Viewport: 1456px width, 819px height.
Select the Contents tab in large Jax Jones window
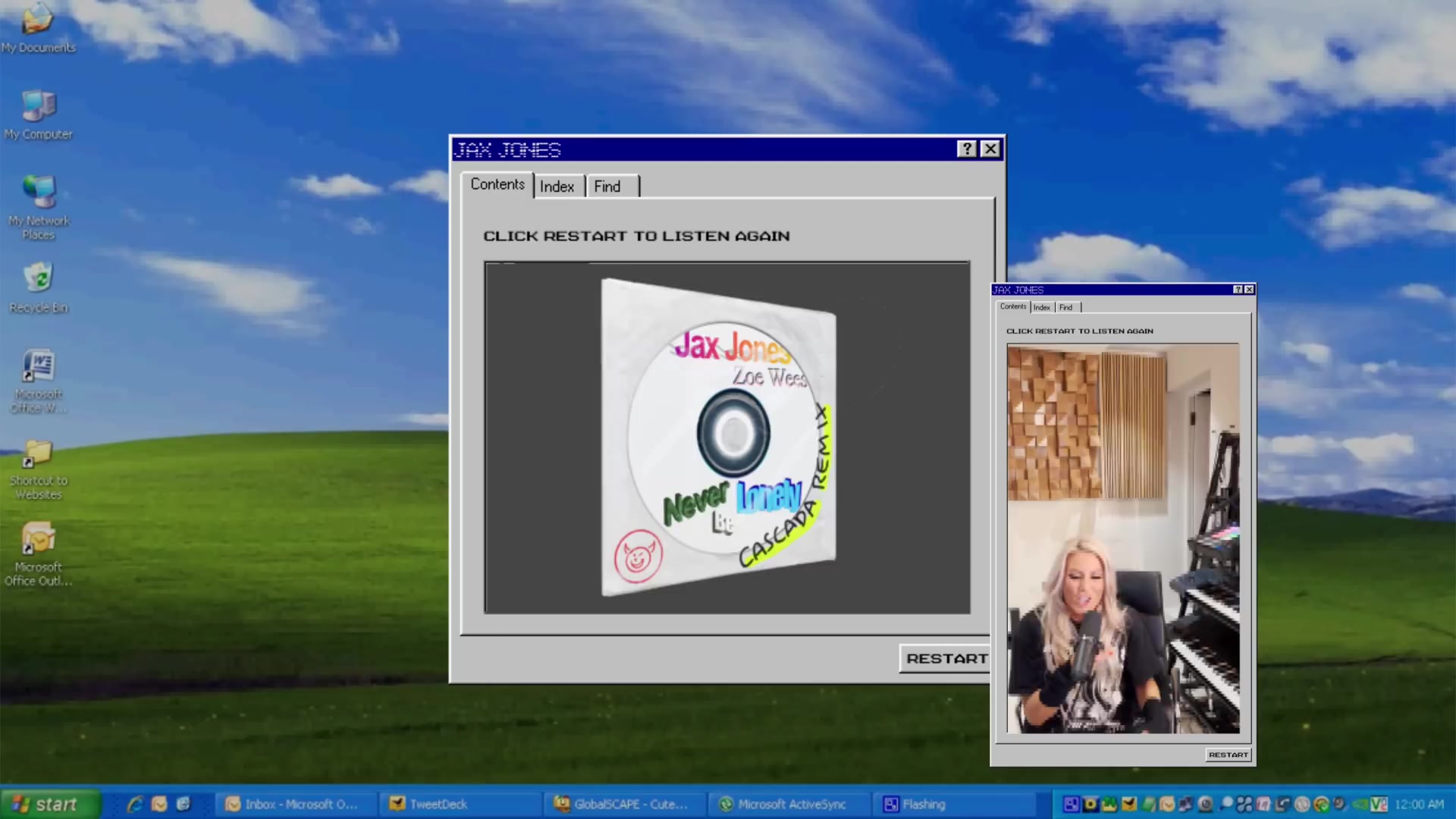(x=497, y=184)
